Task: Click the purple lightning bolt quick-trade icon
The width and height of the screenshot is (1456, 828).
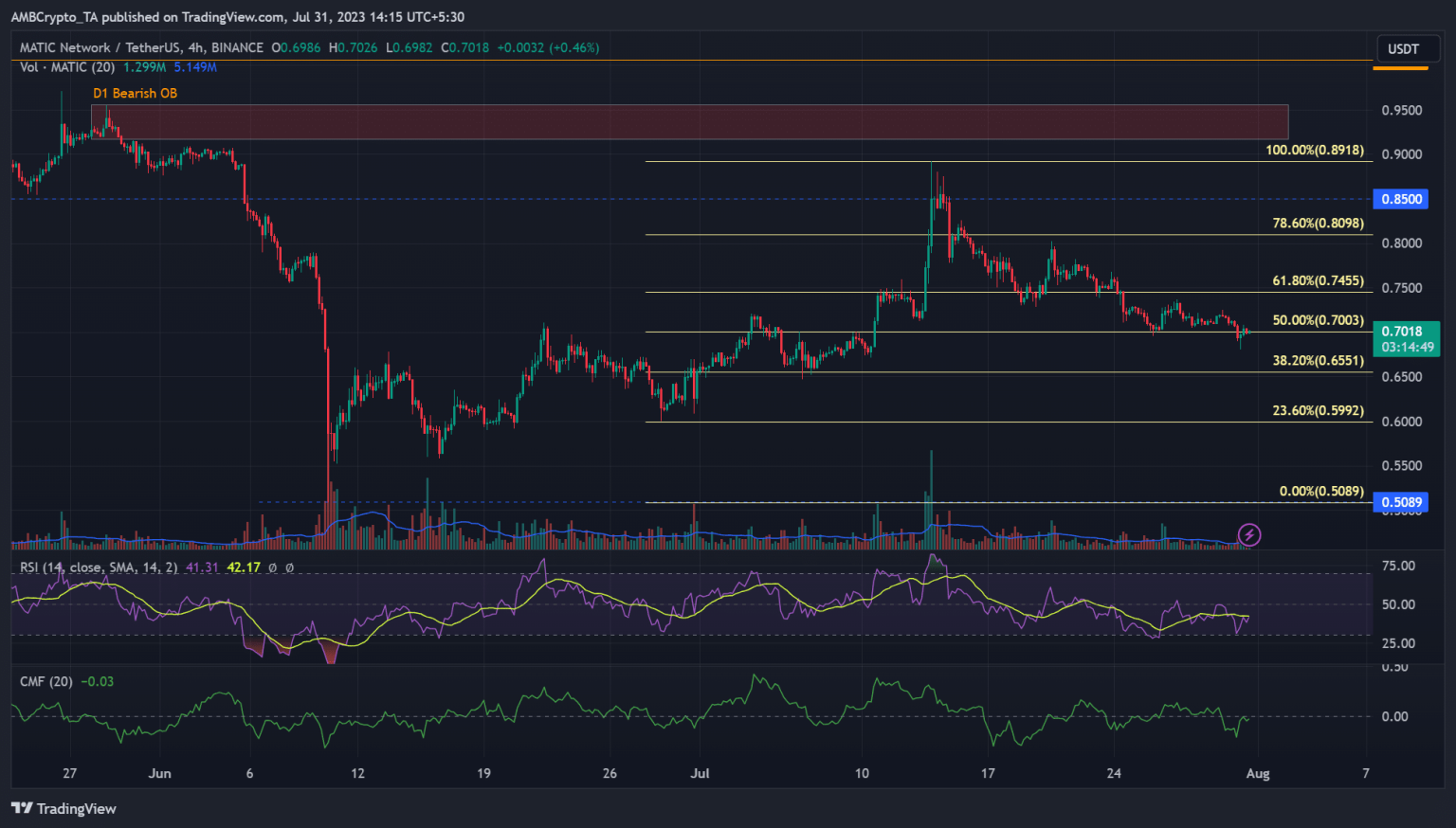Action: coord(1249,535)
